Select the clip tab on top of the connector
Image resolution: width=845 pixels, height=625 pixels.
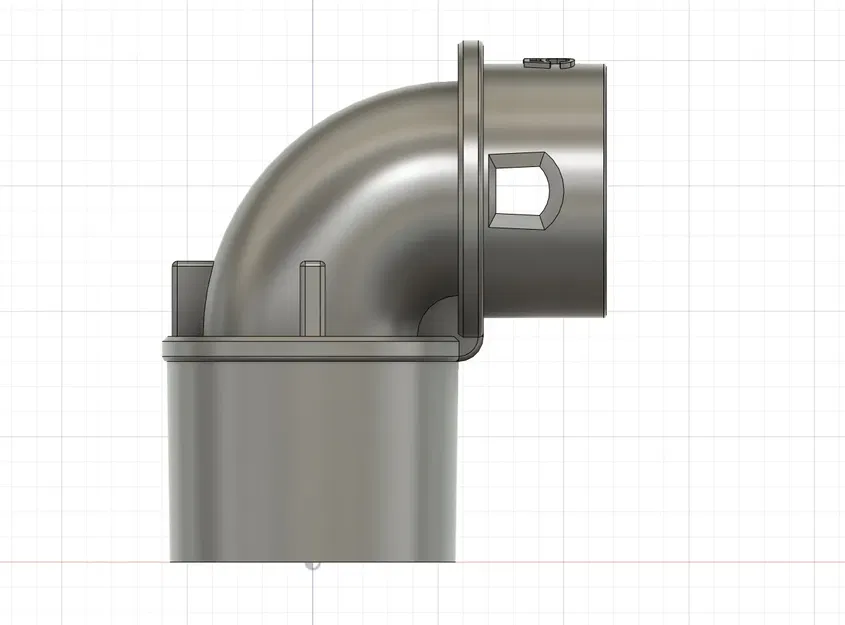click(x=545, y=62)
